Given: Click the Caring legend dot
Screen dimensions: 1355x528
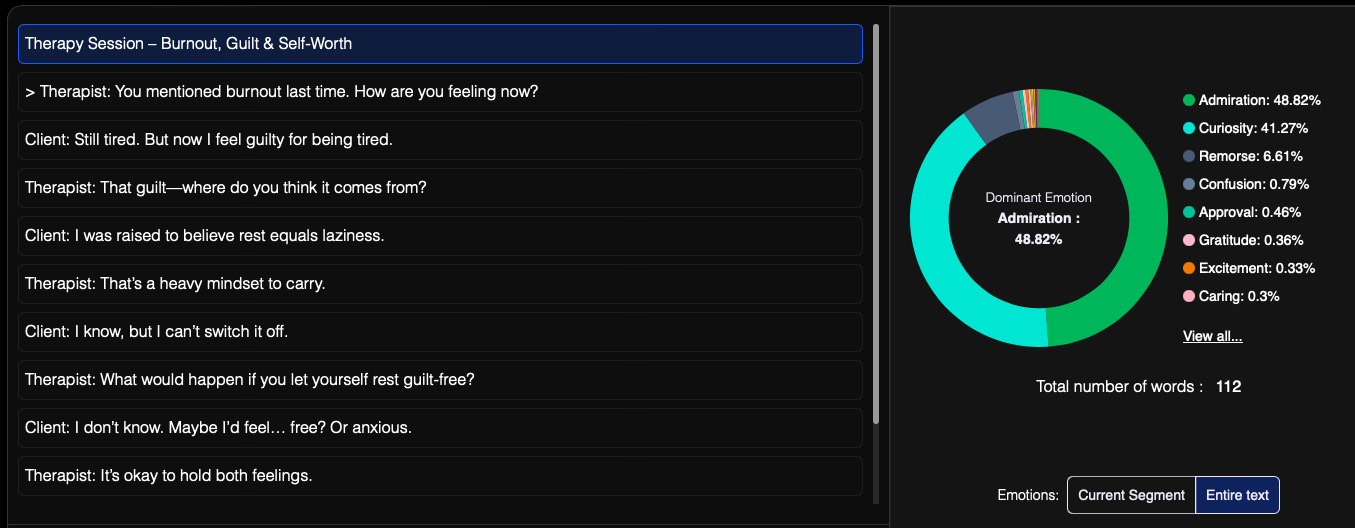Looking at the screenshot, I should tap(1189, 296).
